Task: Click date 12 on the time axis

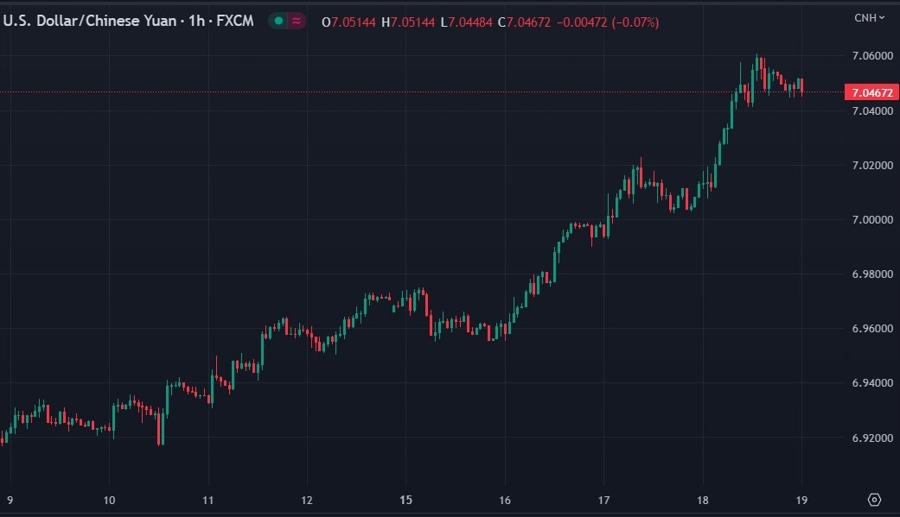Action: 307,500
